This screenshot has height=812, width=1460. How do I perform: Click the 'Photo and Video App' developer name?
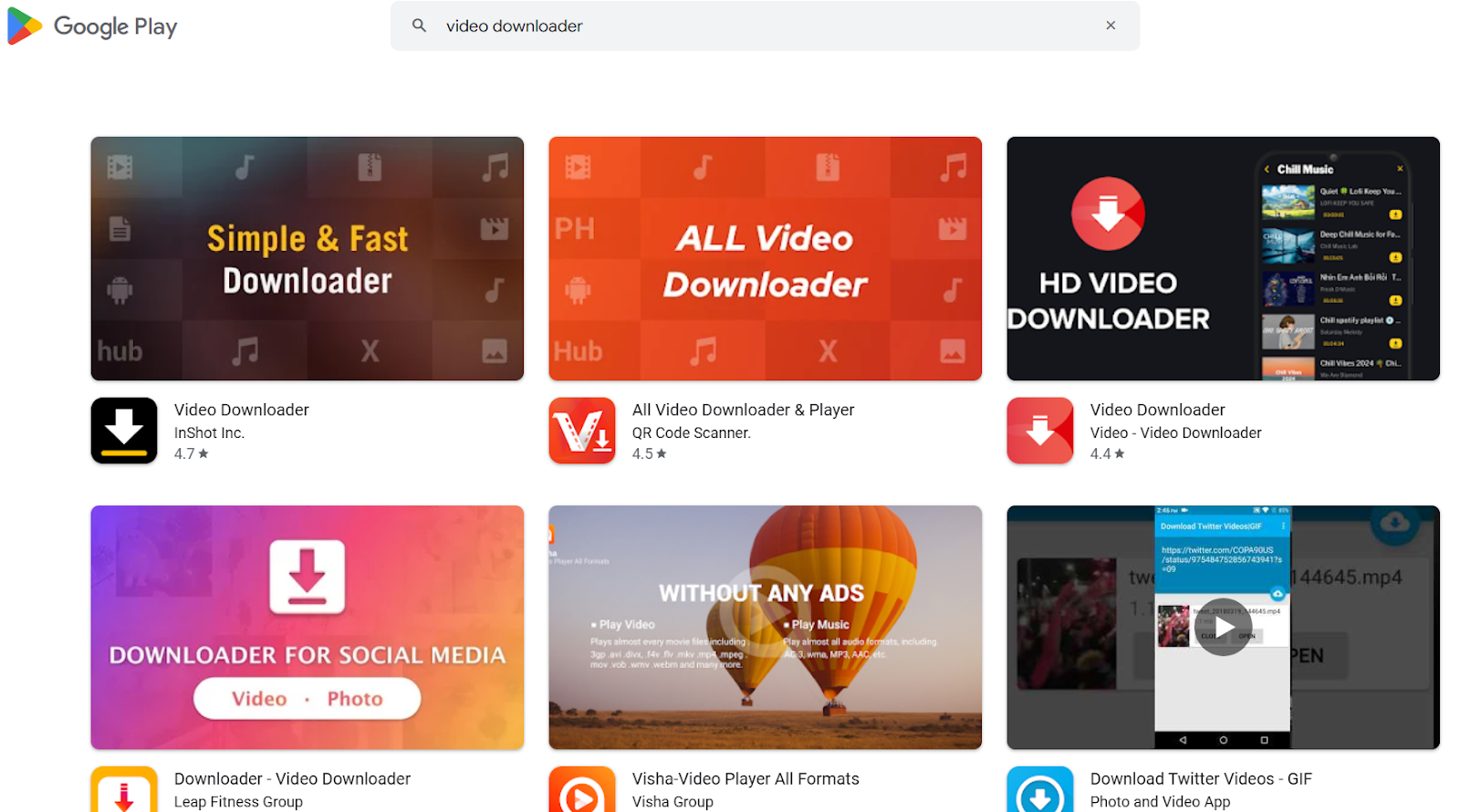(1161, 801)
